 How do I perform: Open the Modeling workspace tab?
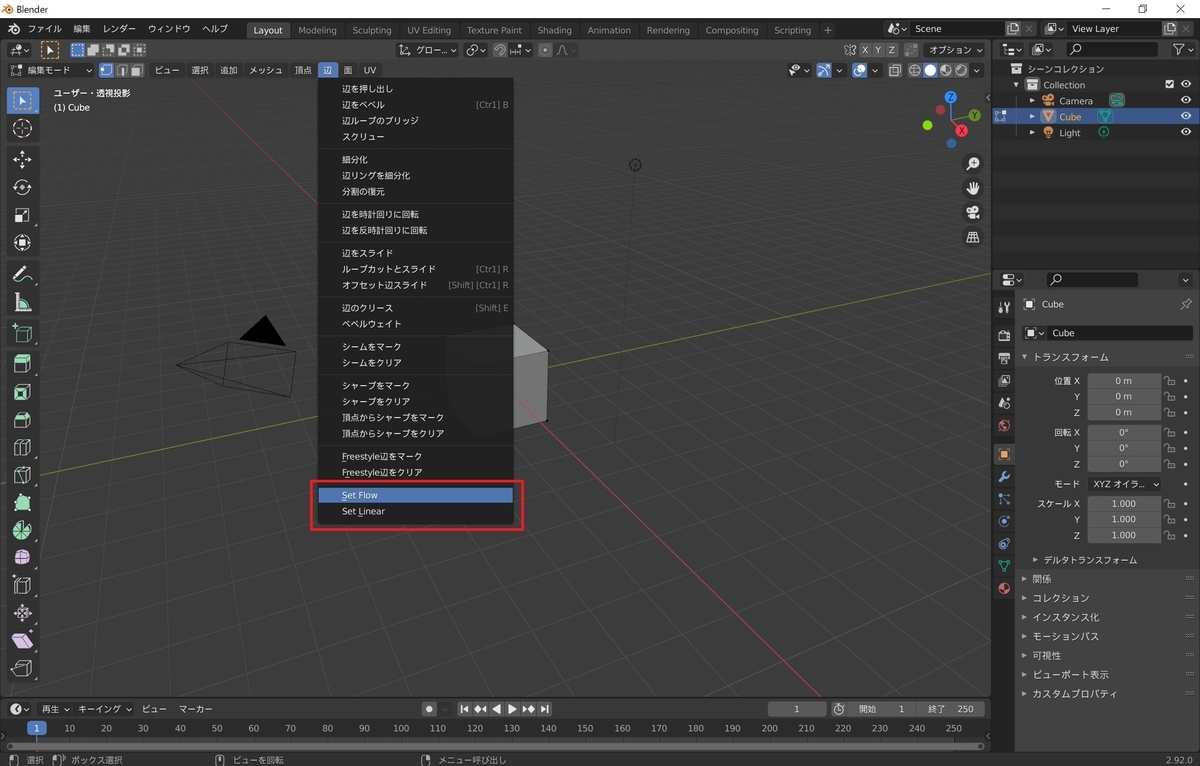[317, 30]
